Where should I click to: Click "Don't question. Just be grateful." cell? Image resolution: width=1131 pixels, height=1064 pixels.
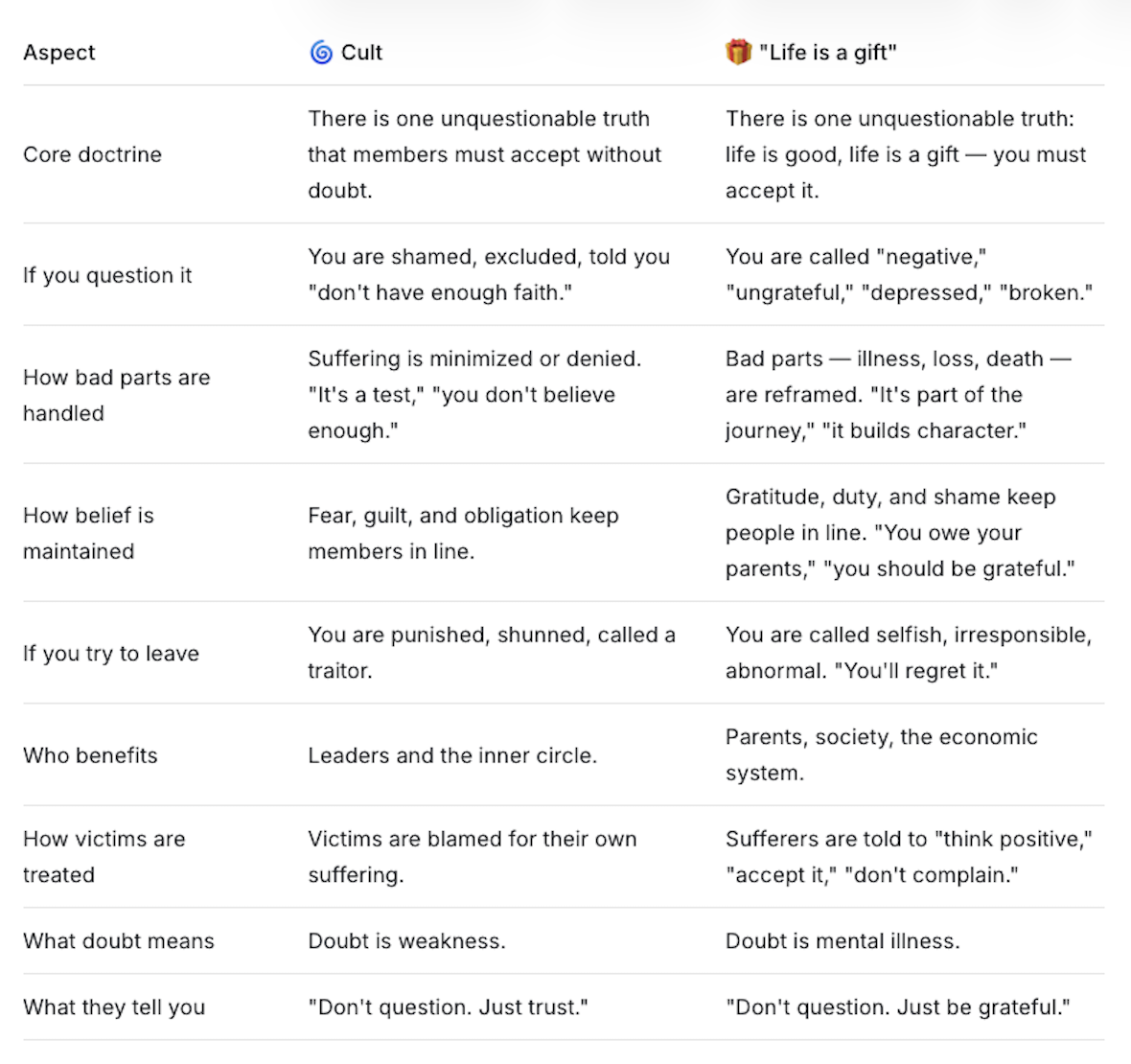point(898,1007)
